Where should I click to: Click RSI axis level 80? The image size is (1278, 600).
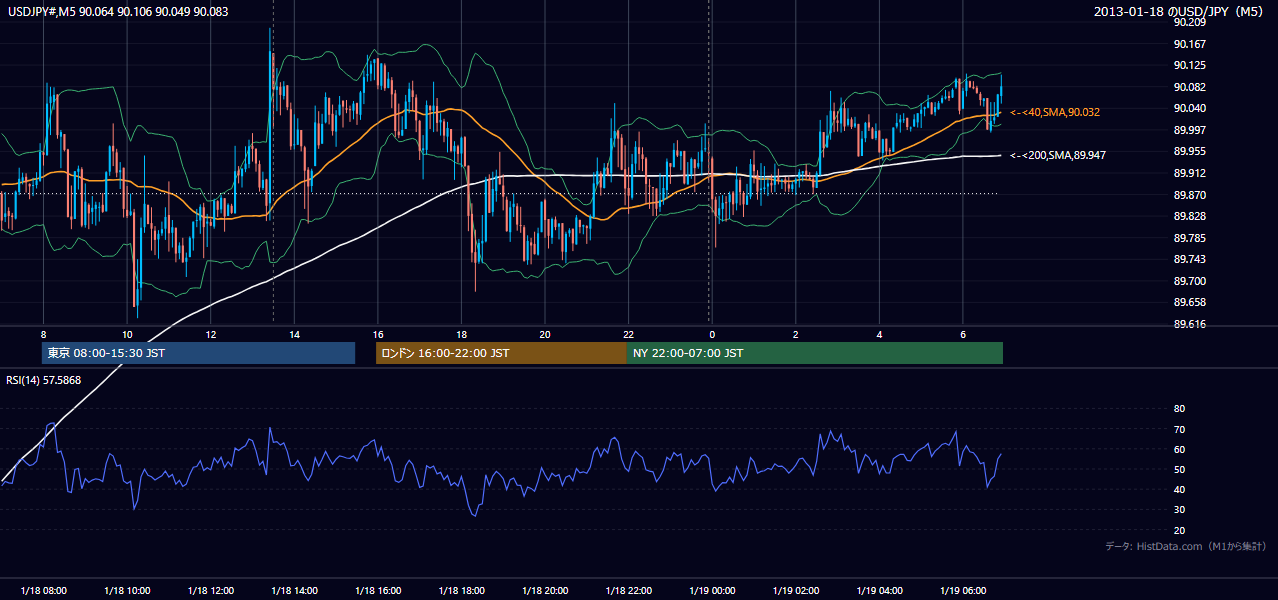(1179, 409)
